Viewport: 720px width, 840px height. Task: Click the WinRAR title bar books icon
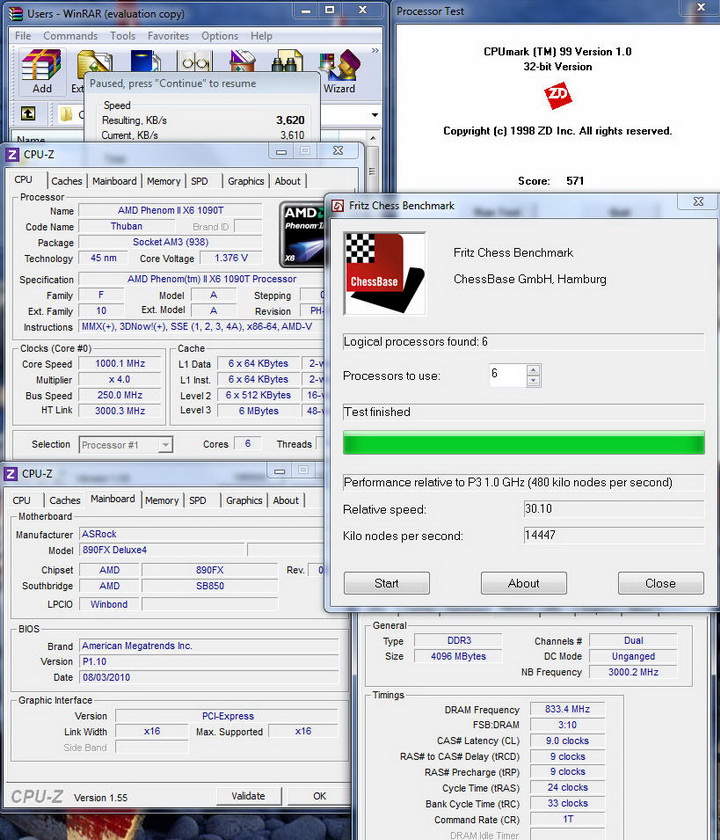click(x=16, y=13)
